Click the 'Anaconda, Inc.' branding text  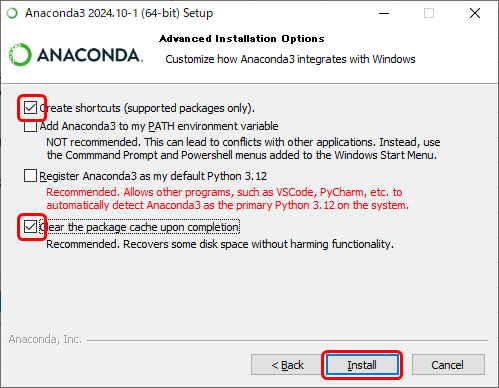pos(45,339)
